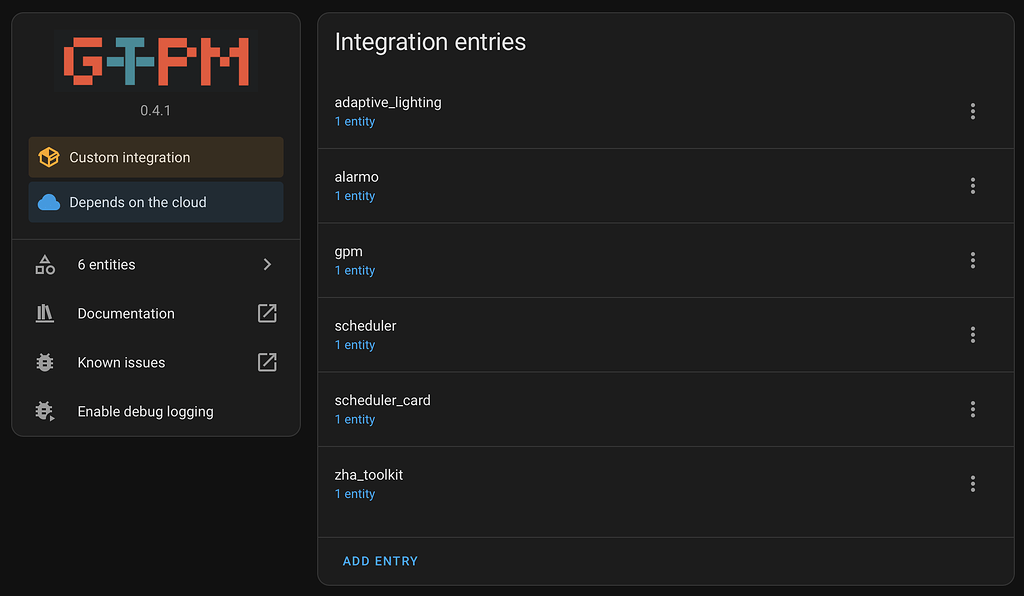The image size is (1024, 596).
Task: Click the bug icon beside Known issues
Action: [44, 362]
